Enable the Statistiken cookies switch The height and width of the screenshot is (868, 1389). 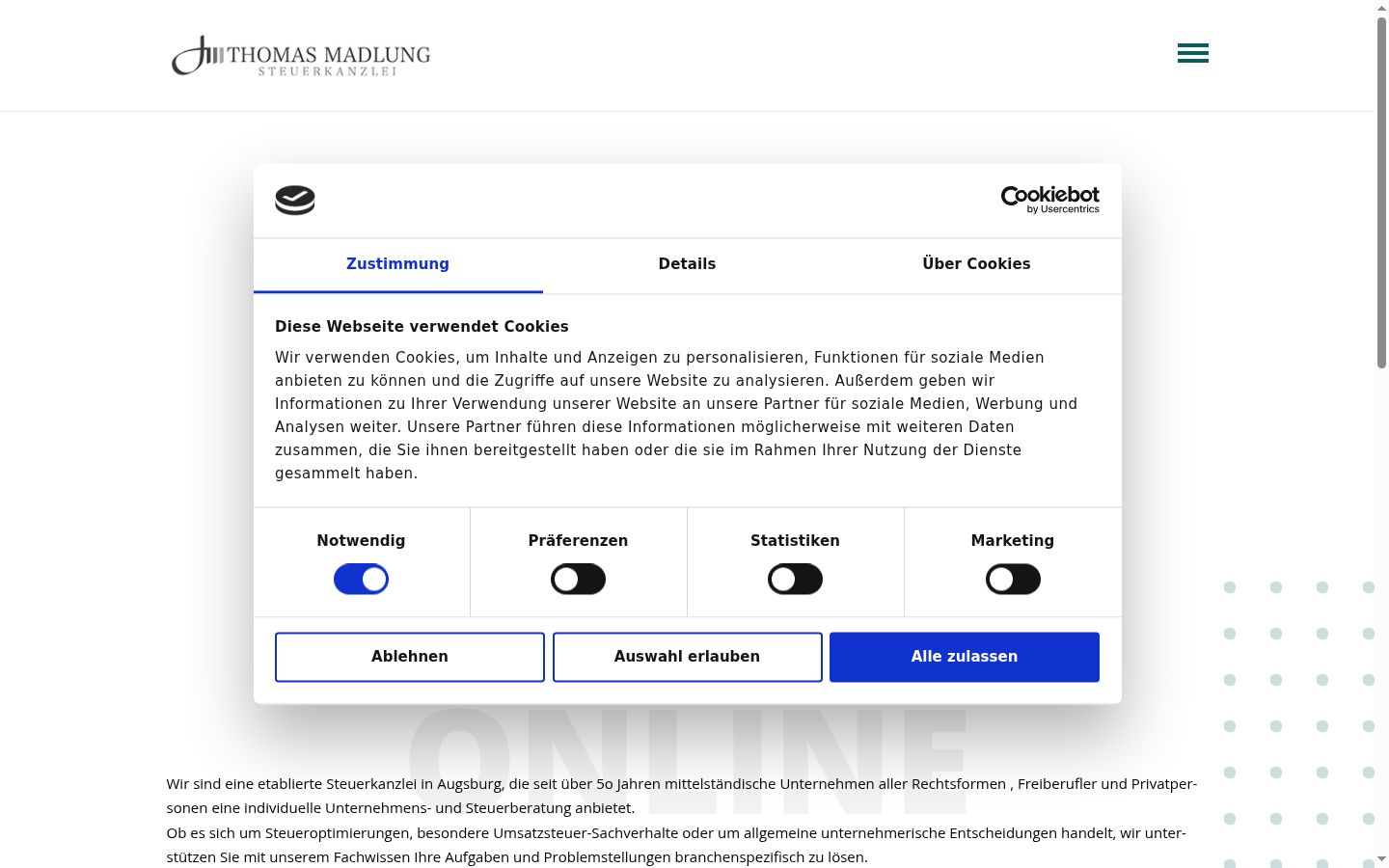tap(795, 580)
